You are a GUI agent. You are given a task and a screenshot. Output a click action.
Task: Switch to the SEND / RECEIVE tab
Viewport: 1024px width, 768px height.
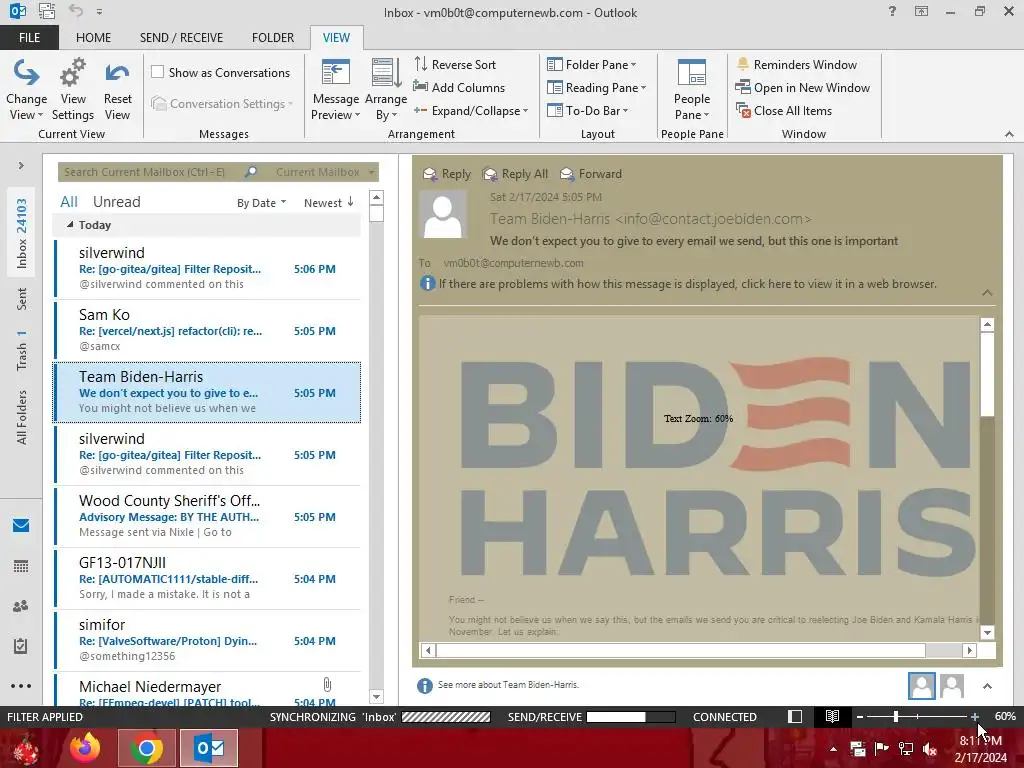(x=181, y=38)
